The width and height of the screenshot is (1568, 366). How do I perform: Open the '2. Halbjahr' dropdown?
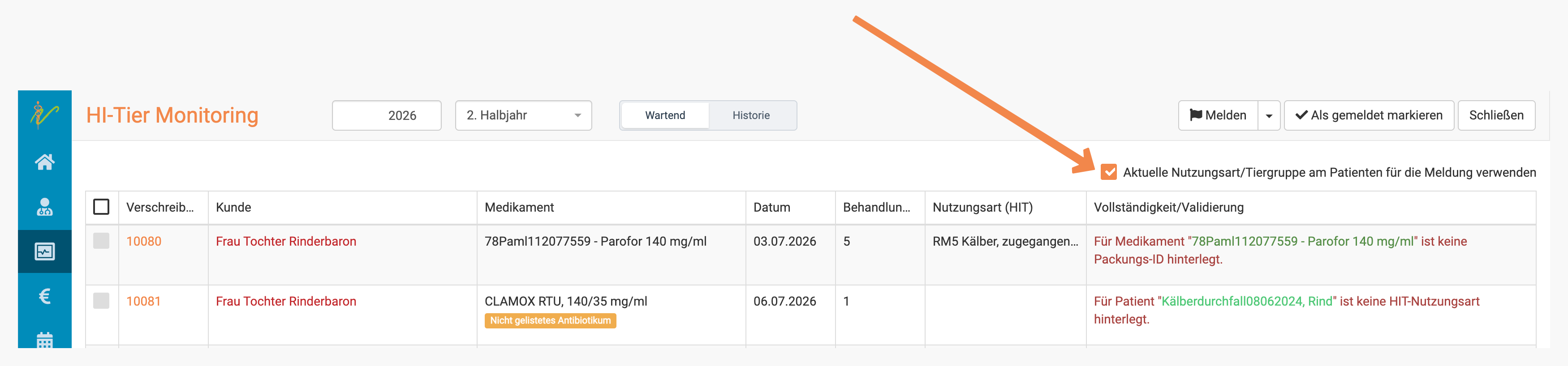point(523,115)
